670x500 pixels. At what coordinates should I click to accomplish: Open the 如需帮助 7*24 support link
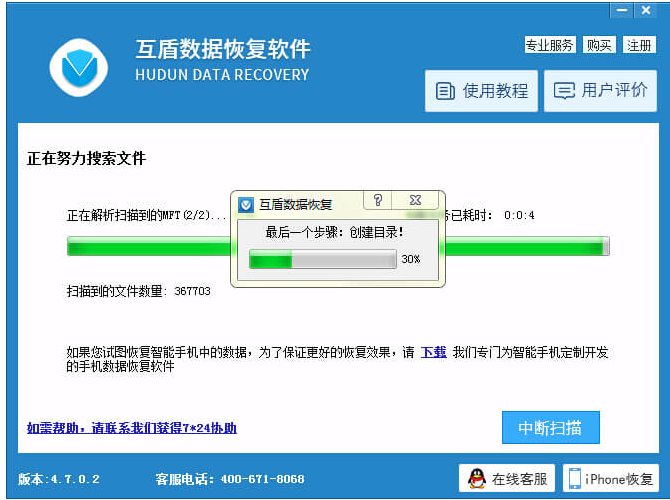(131, 428)
